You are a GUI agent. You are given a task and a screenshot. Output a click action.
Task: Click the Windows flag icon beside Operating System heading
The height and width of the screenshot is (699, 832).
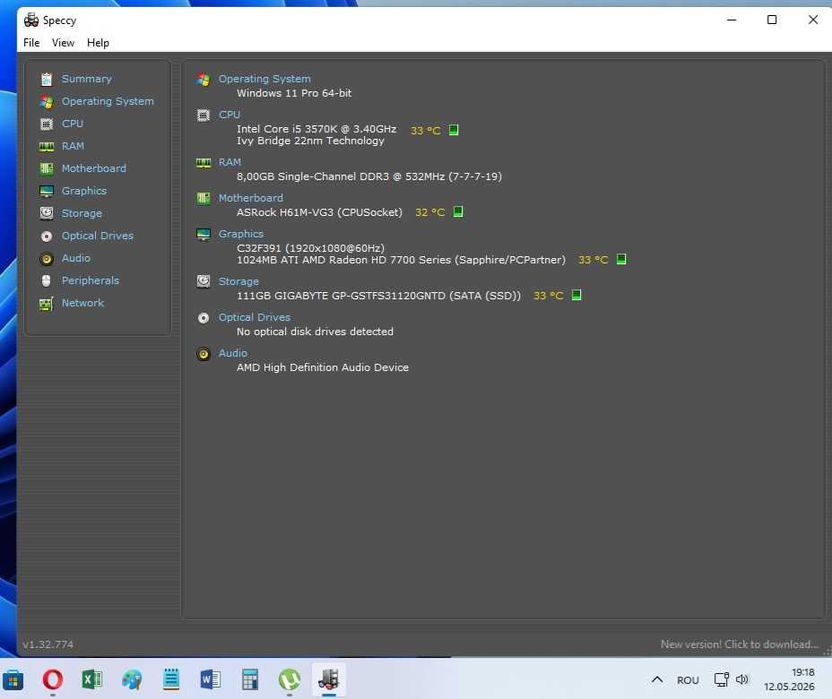pyautogui.click(x=203, y=80)
